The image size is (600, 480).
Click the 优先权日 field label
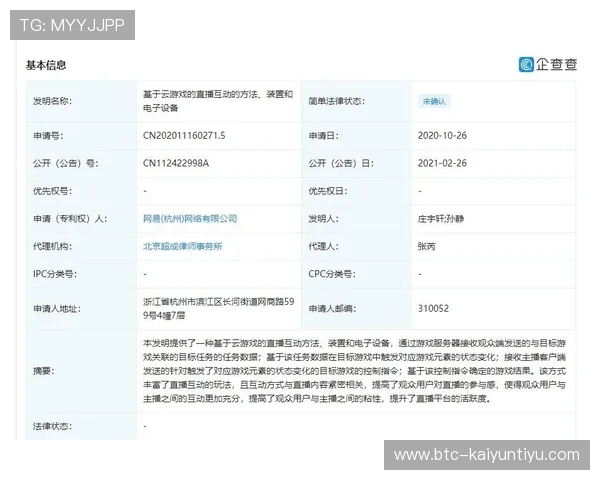pos(328,191)
